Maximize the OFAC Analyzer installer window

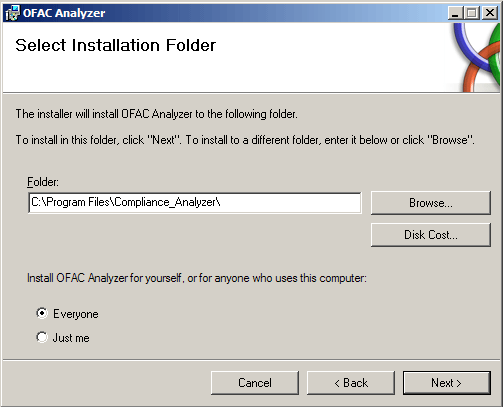point(472,13)
